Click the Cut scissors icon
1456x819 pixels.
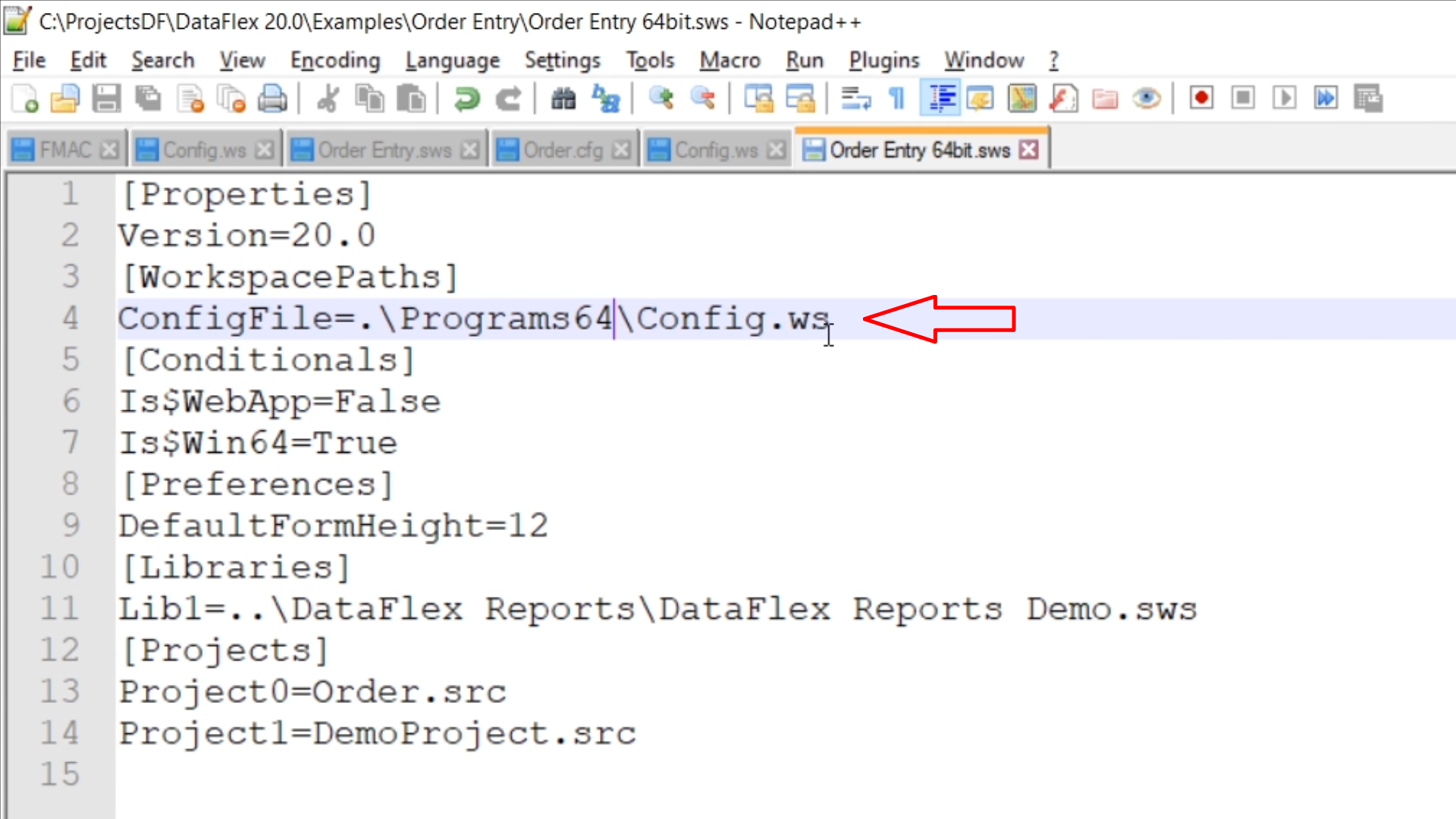click(328, 99)
